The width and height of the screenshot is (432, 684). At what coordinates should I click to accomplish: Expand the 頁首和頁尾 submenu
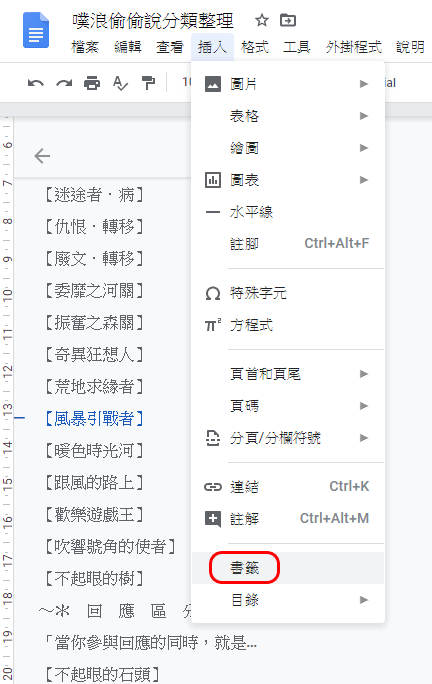288,374
